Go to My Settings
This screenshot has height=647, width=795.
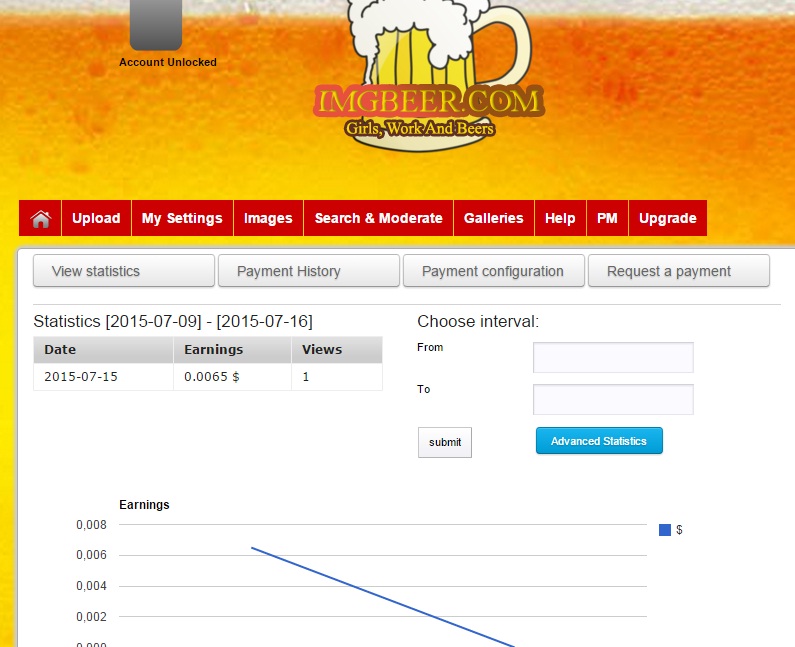coord(182,219)
